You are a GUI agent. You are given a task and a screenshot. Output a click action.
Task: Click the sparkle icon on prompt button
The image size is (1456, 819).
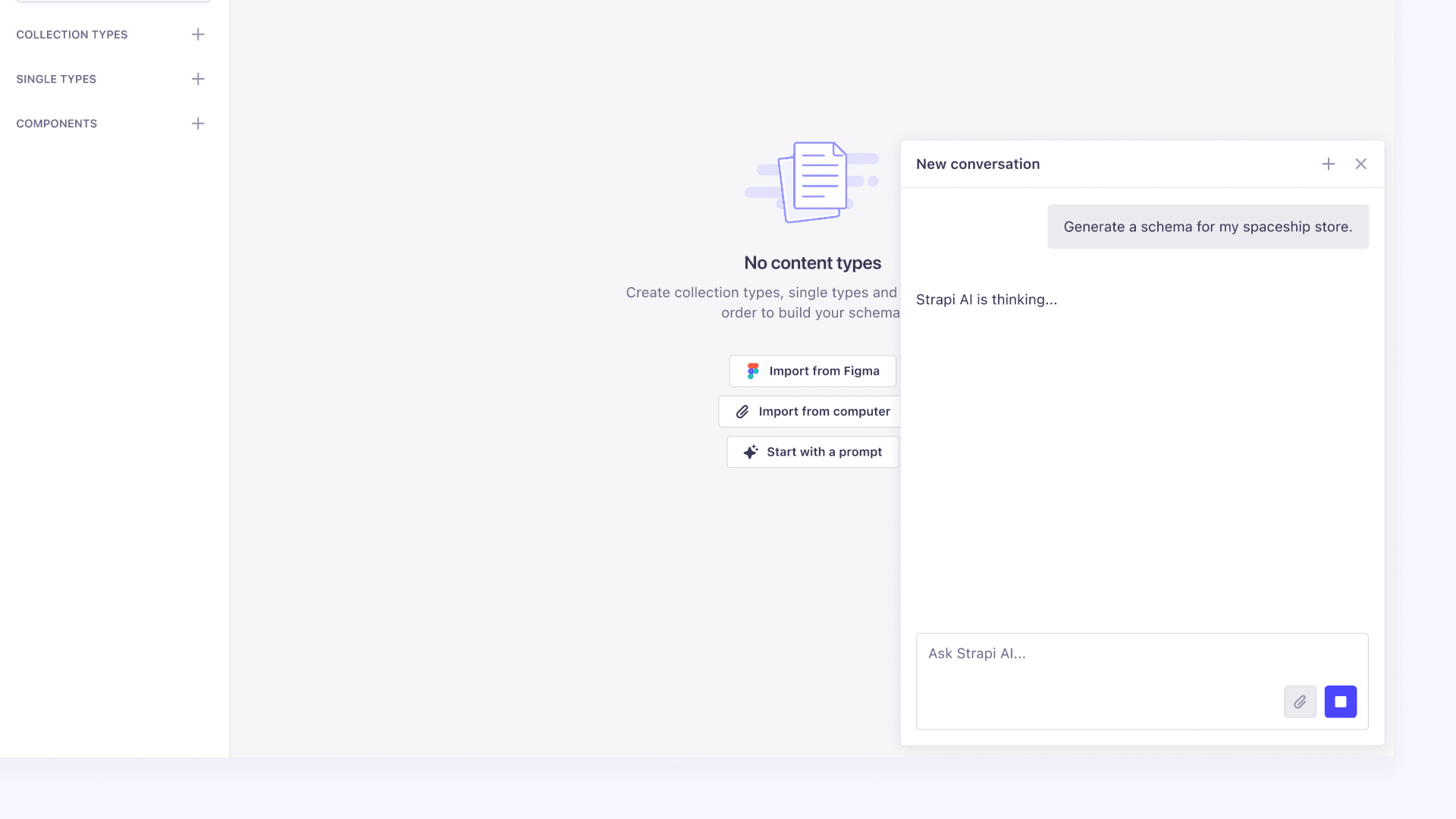pyautogui.click(x=751, y=452)
